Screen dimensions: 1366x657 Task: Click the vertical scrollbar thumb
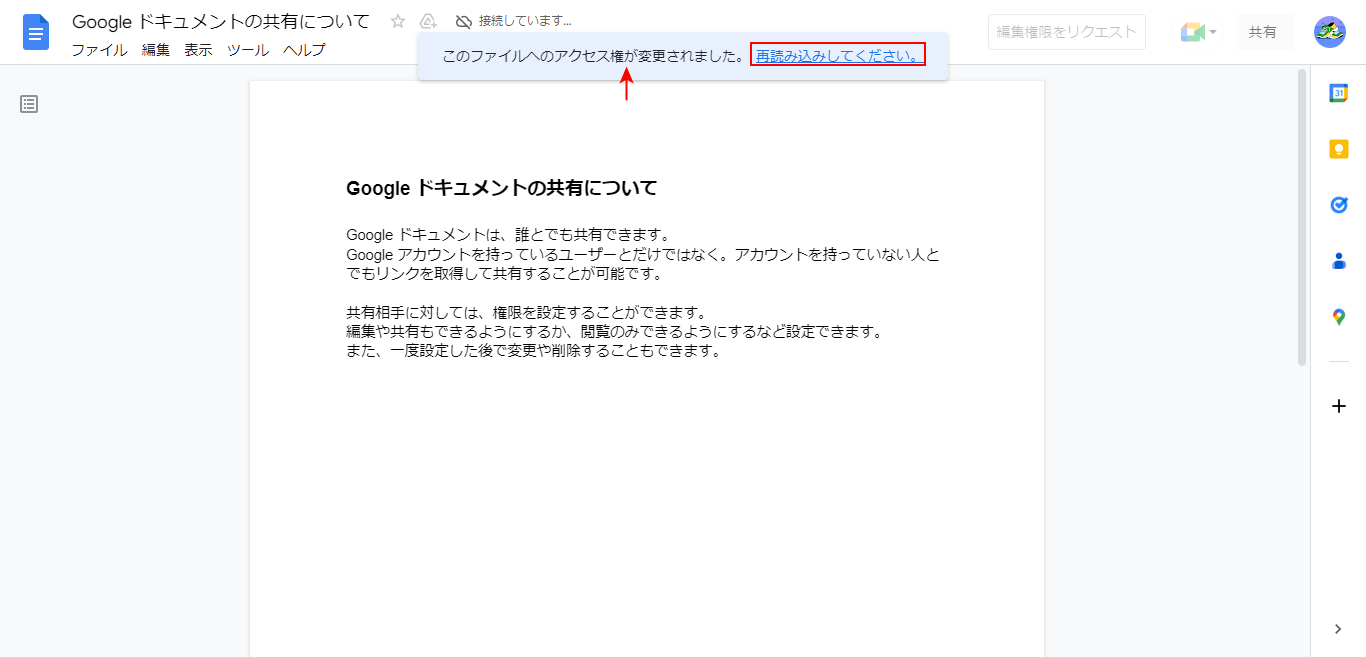[x=1302, y=217]
